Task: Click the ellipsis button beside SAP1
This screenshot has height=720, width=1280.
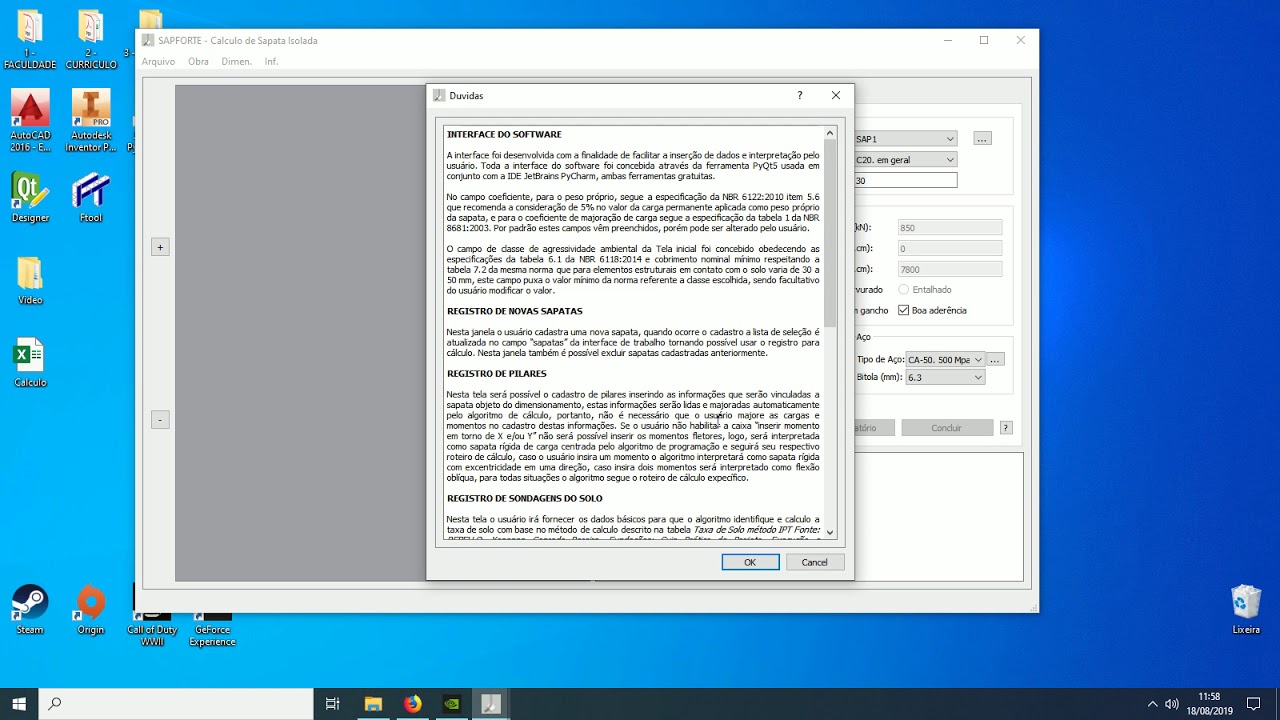Action: pyautogui.click(x=982, y=139)
